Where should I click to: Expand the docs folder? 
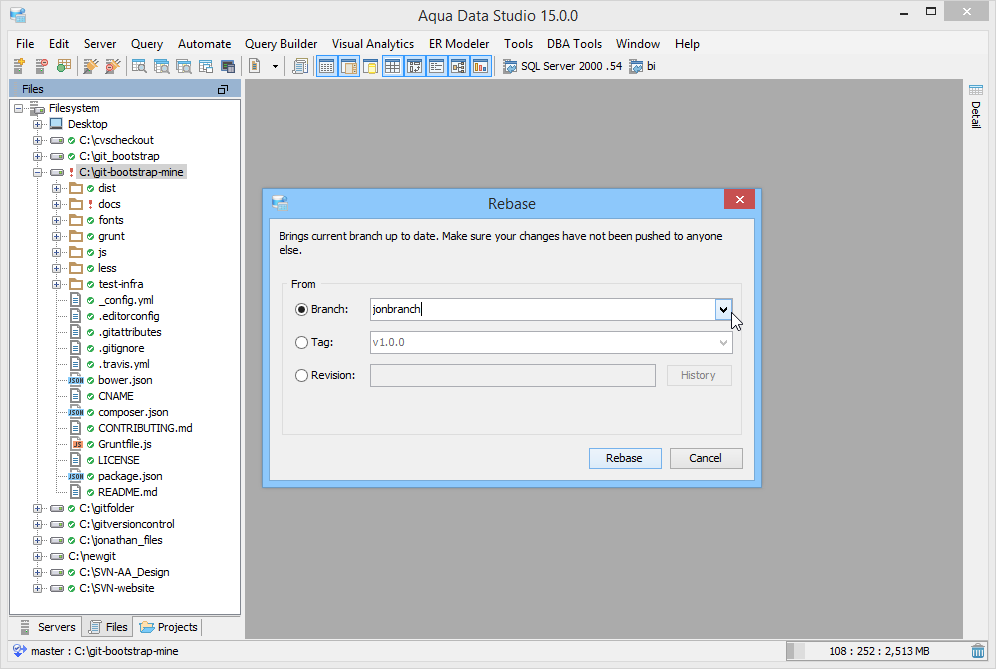[x=57, y=204]
